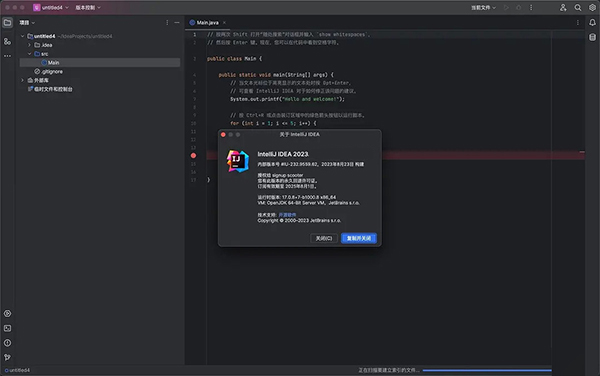Open the Services tool window icon
Image resolution: width=600 pixels, height=376 pixels.
7,313
